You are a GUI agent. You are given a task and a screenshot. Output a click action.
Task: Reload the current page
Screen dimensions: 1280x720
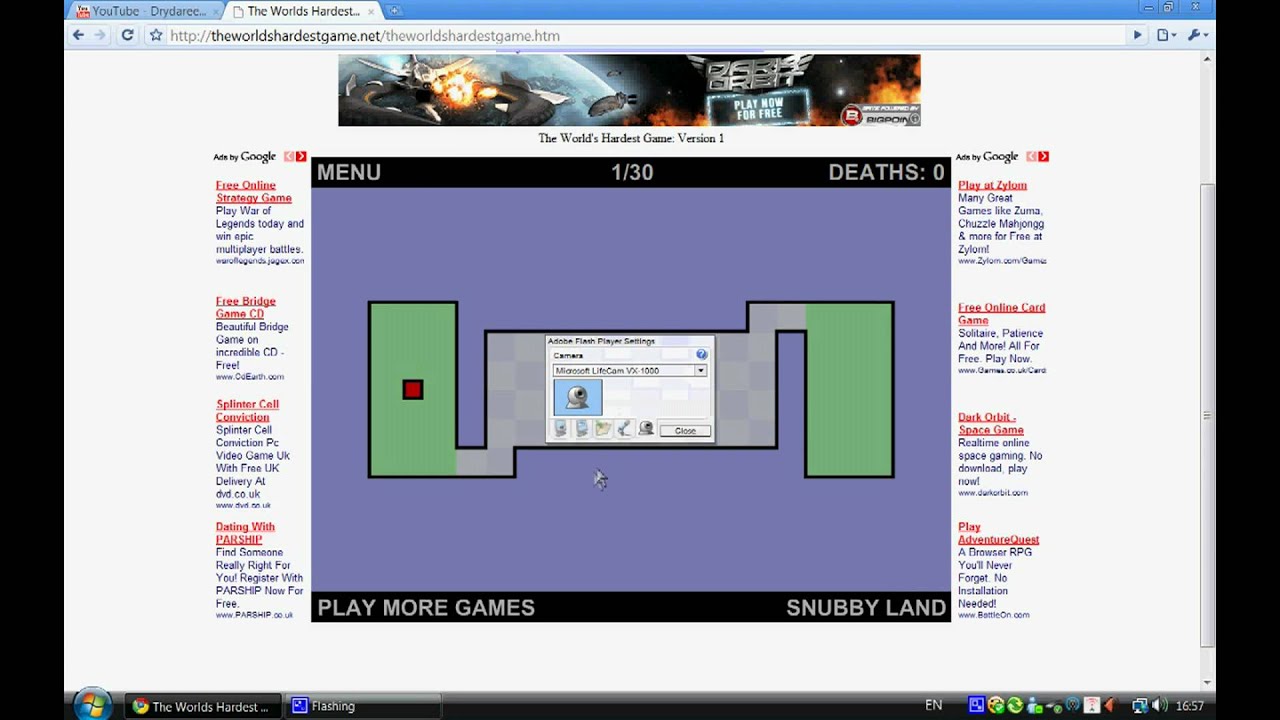click(127, 35)
